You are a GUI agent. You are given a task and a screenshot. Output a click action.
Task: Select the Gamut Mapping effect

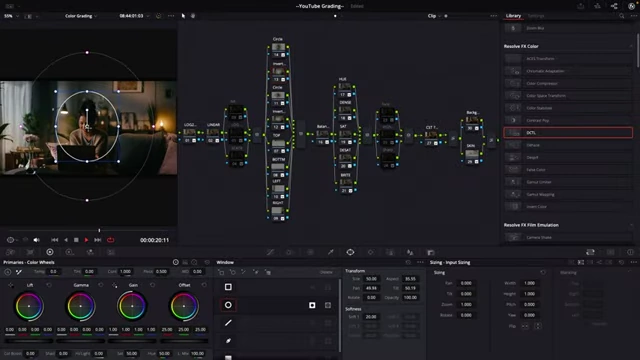[568, 194]
